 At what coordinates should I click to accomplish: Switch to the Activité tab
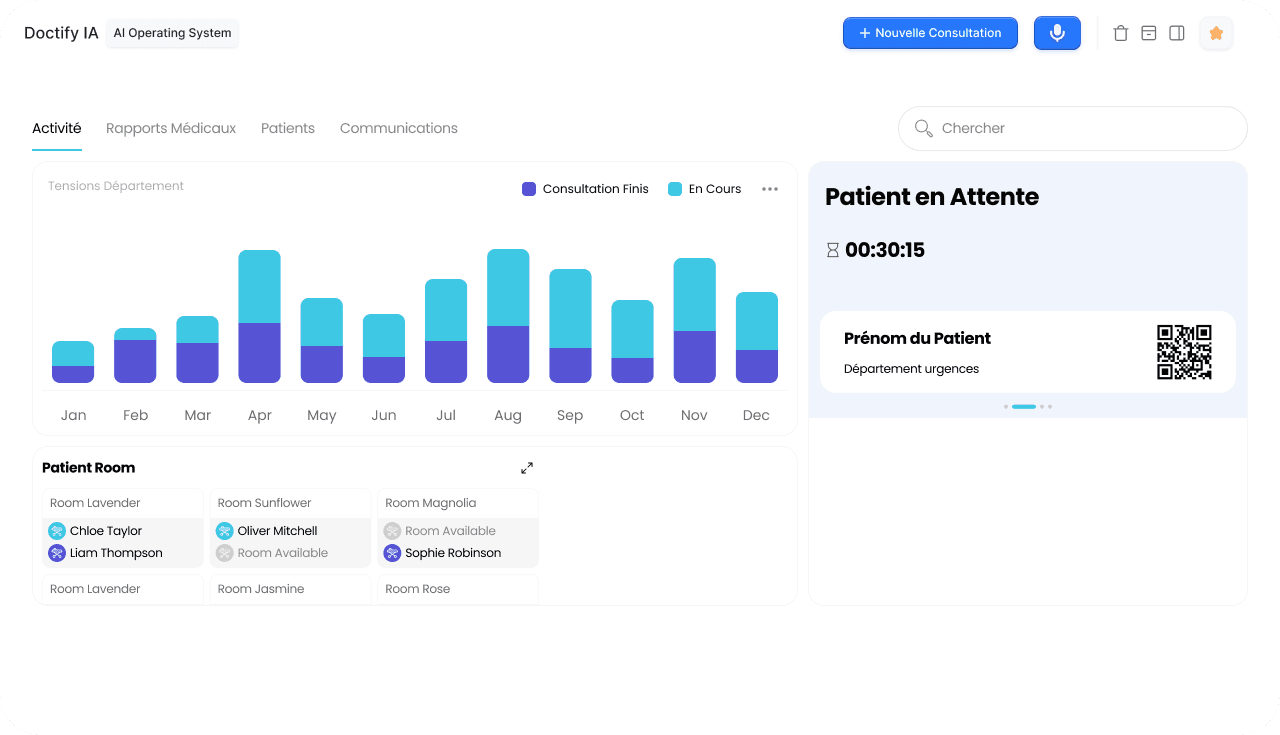tap(57, 128)
